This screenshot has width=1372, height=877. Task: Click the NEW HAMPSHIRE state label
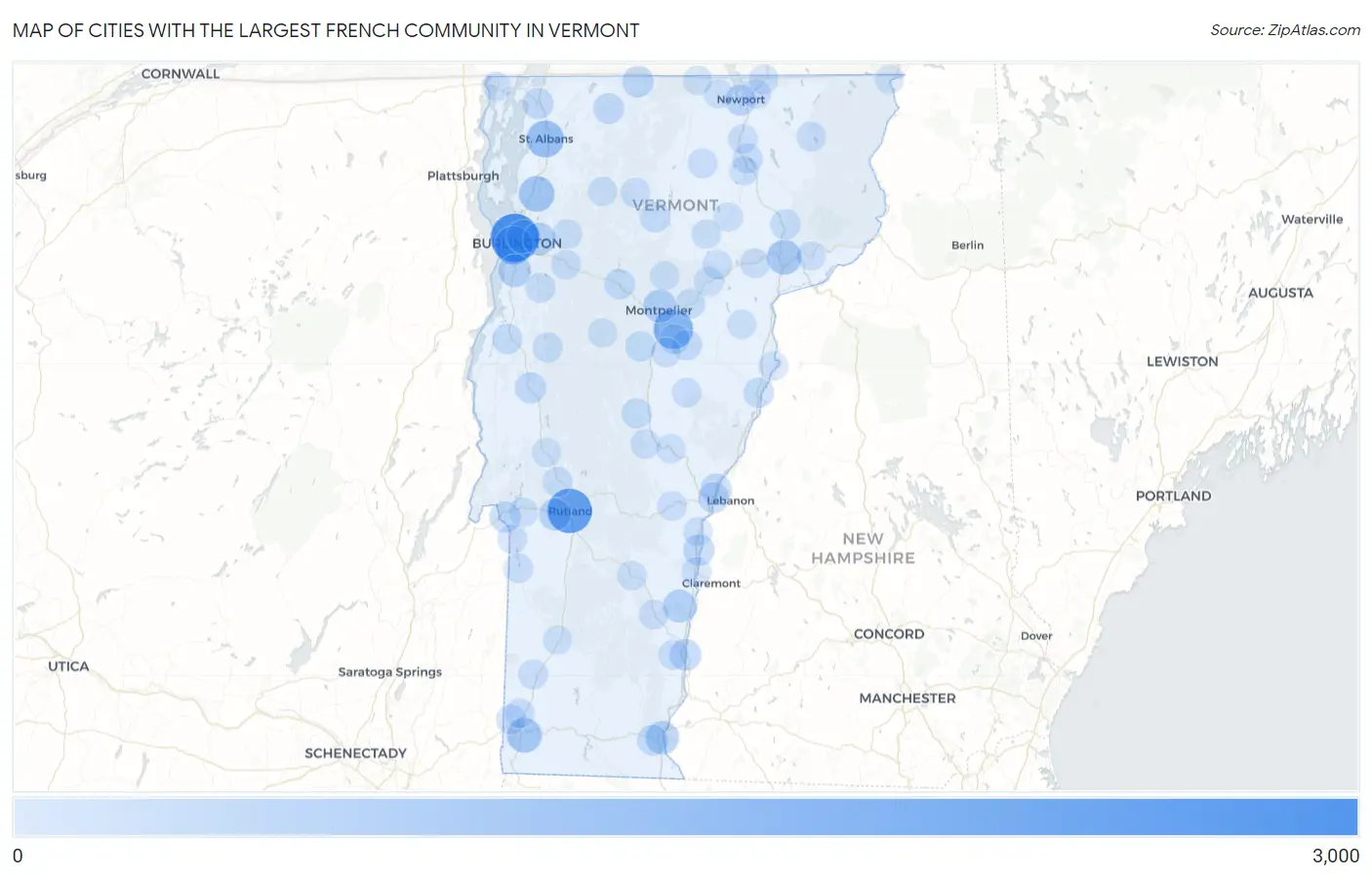point(864,548)
